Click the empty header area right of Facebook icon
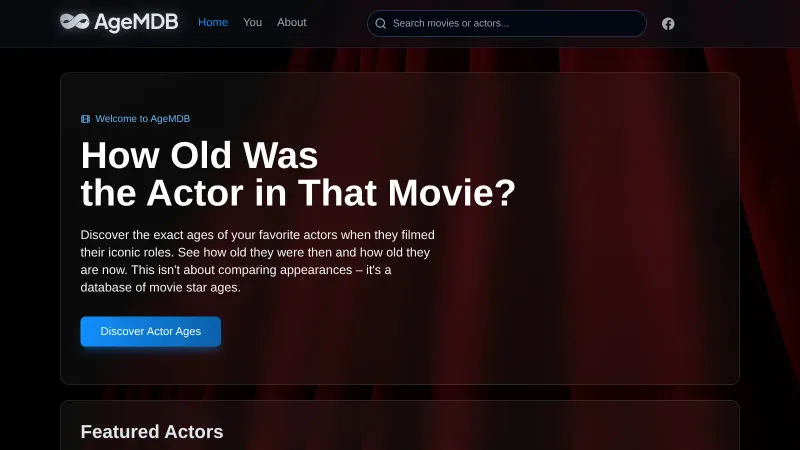This screenshot has height=450, width=800. tap(740, 23)
